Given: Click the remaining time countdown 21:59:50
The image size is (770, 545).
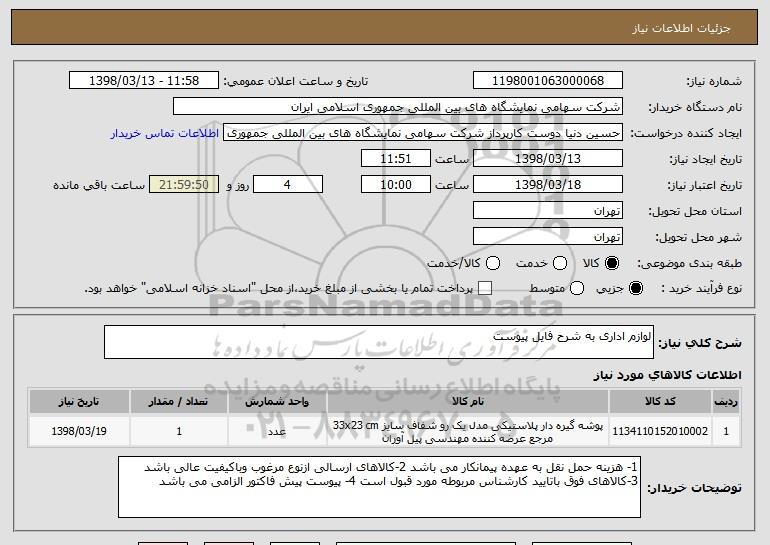Looking at the screenshot, I should point(184,185).
